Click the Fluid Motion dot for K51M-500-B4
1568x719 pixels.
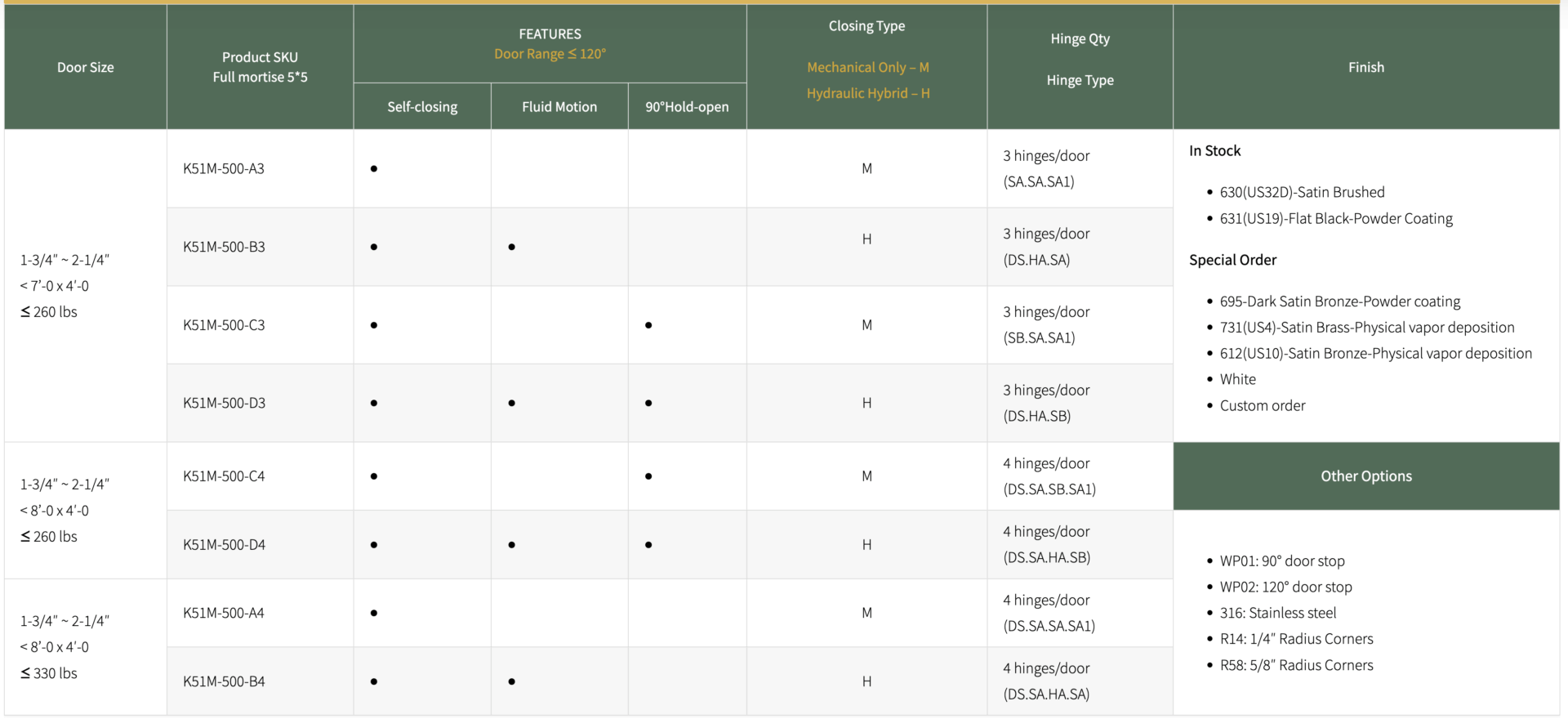511,681
